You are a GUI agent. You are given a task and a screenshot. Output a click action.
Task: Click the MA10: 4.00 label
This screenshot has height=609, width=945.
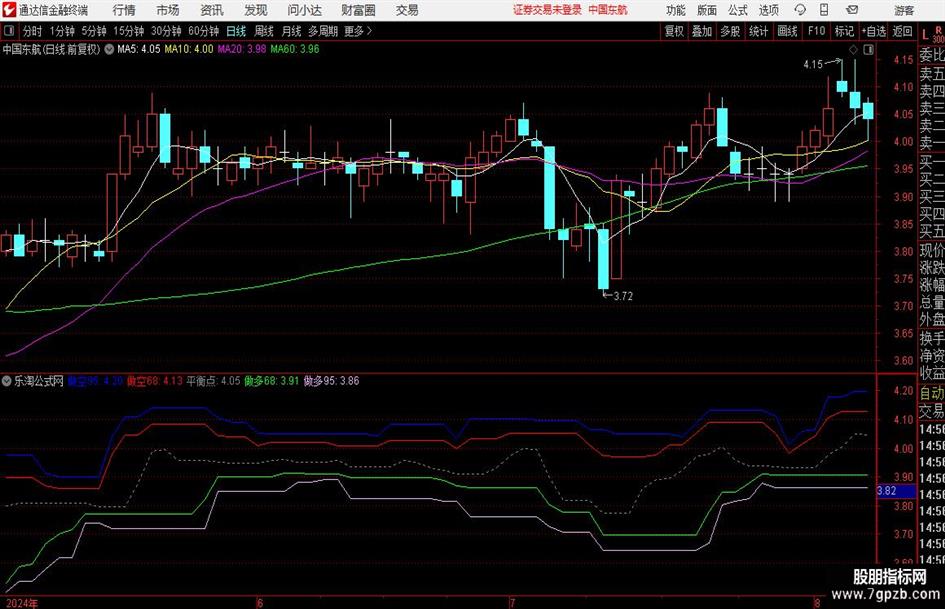(189, 49)
